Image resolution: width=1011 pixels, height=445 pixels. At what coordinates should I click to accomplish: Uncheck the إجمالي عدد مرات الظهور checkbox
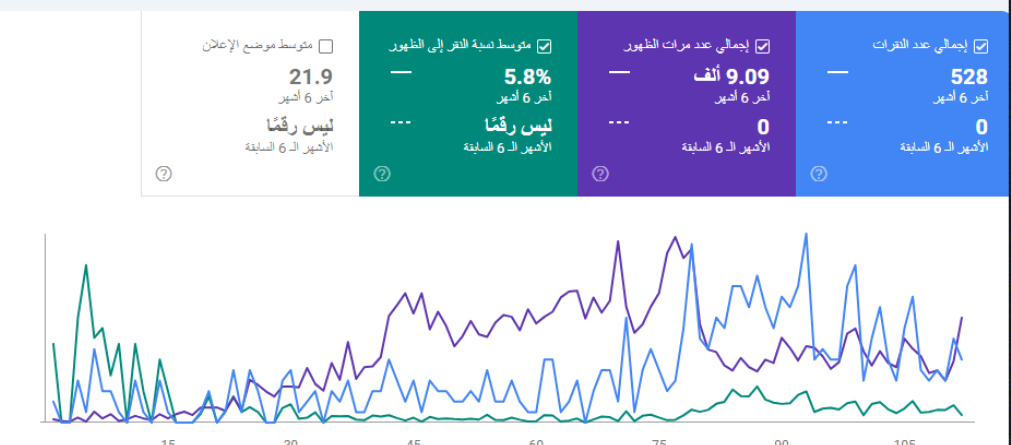[762, 46]
